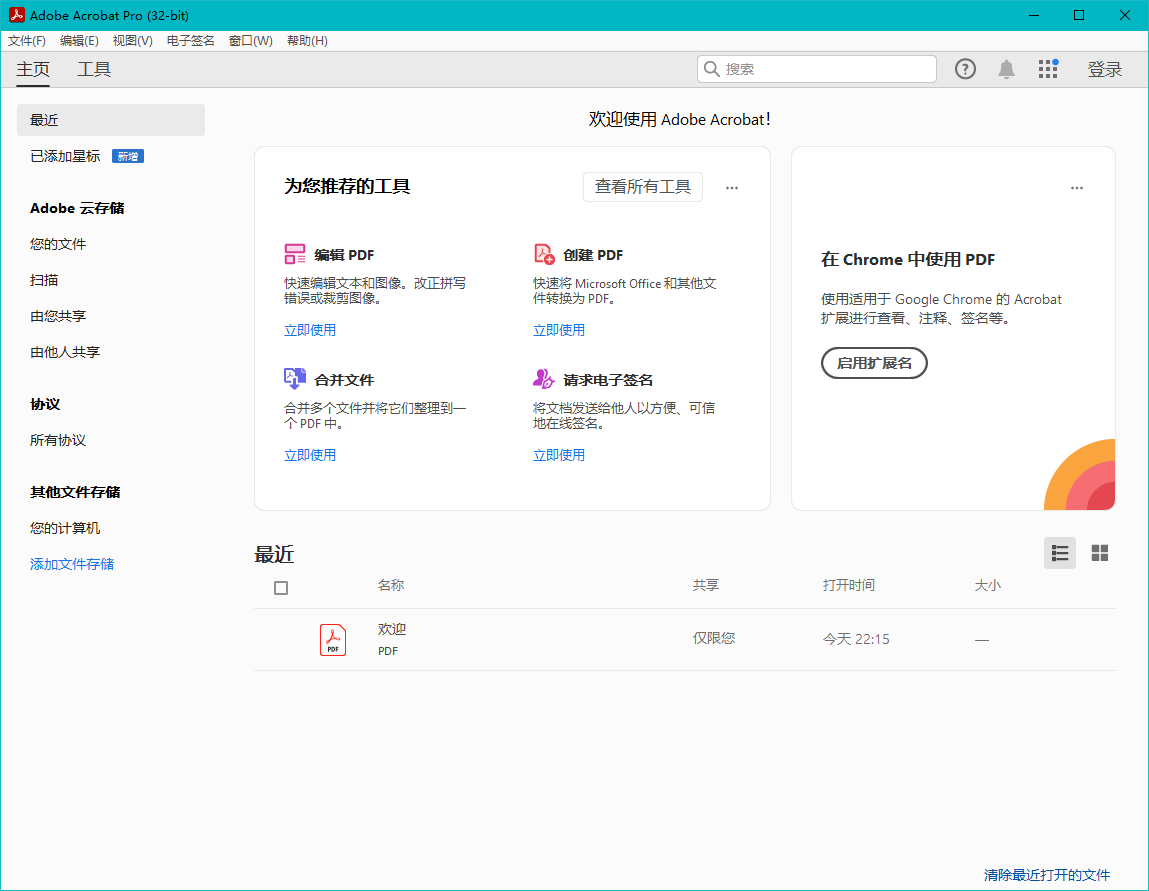Screen dimensions: 1149x891
Task: Select 已添加星标 in the sidebar
Action: [x=65, y=156]
